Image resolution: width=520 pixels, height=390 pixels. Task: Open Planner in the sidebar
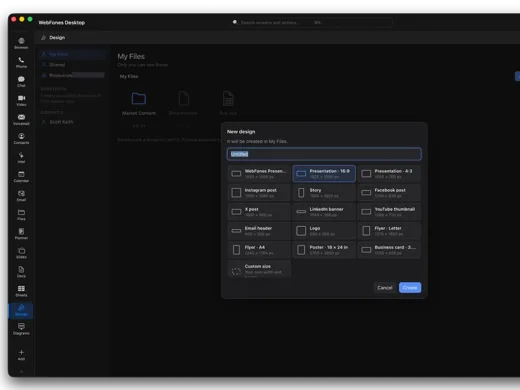(21, 234)
